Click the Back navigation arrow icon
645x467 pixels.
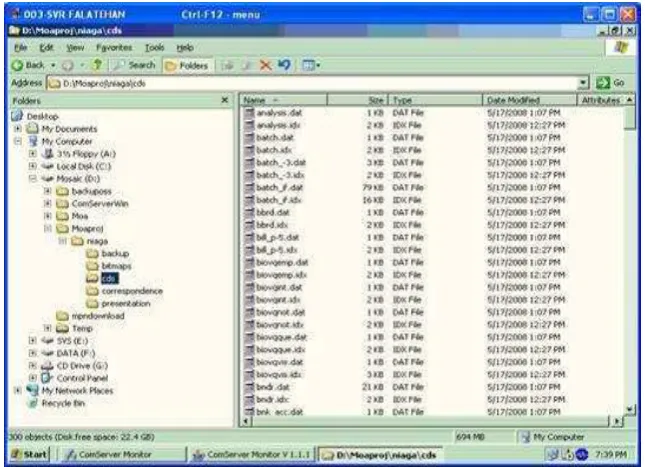pos(17,65)
